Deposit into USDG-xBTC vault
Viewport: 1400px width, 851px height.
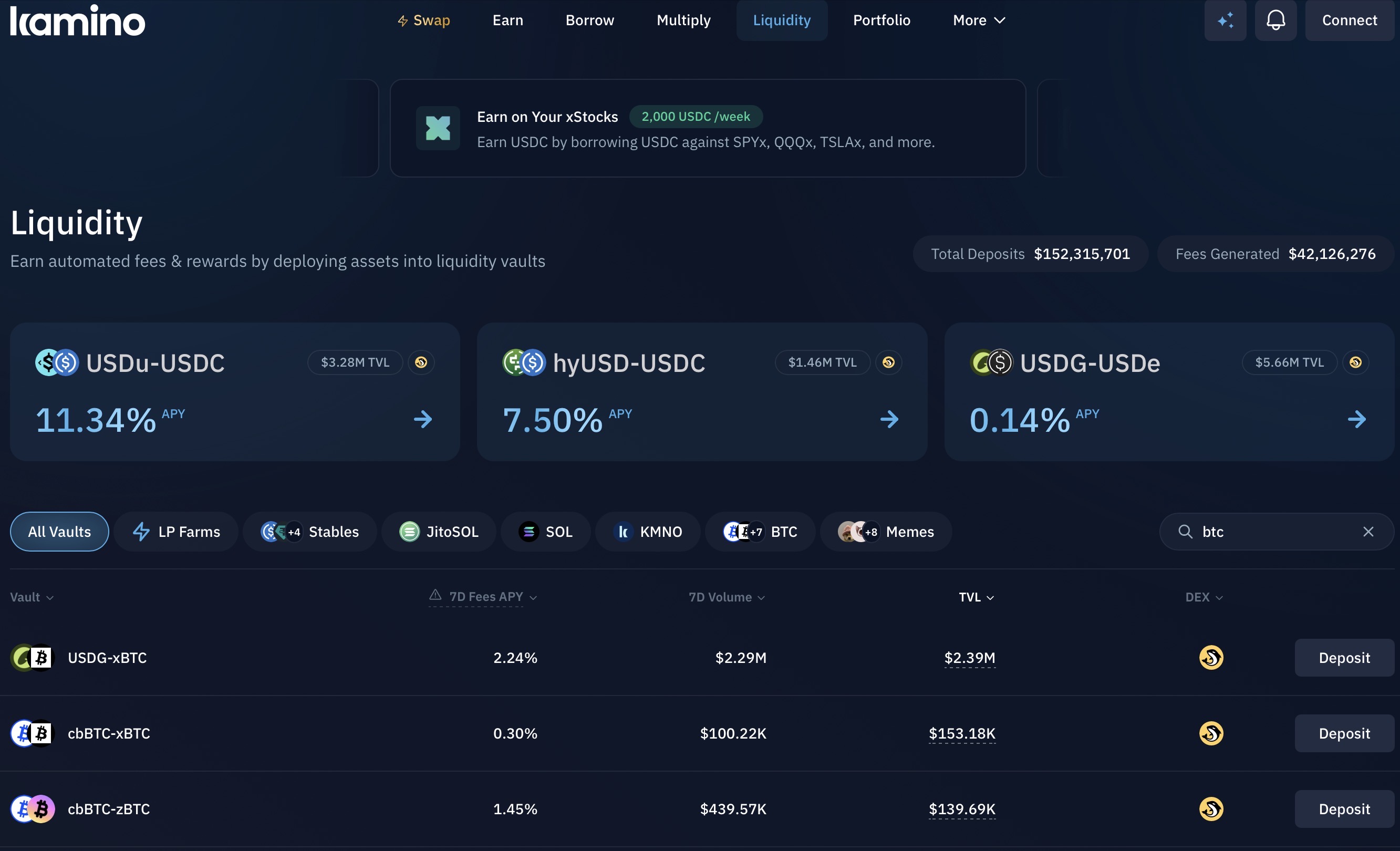(1344, 658)
